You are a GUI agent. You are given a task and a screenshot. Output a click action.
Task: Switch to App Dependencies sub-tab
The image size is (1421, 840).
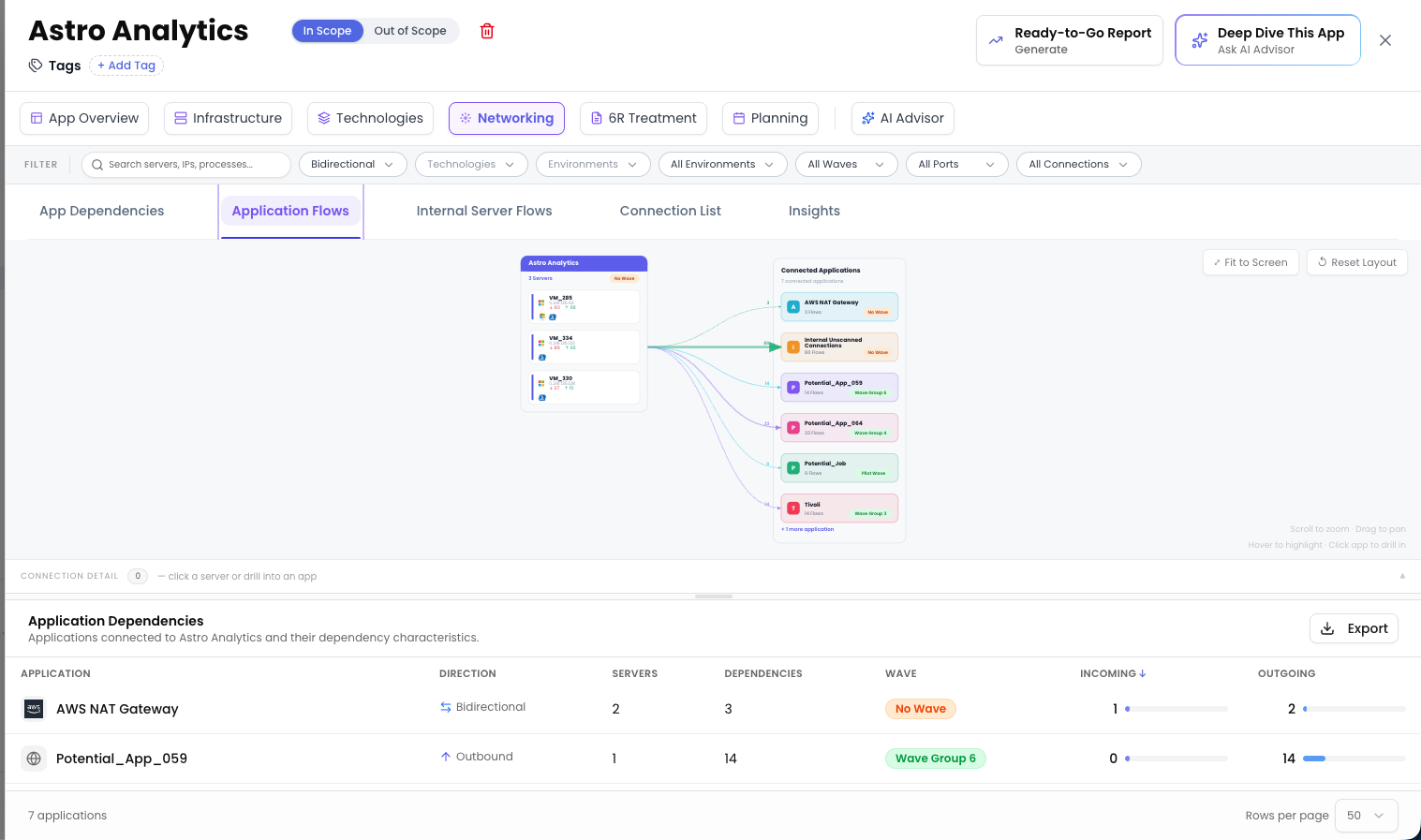[x=102, y=212]
